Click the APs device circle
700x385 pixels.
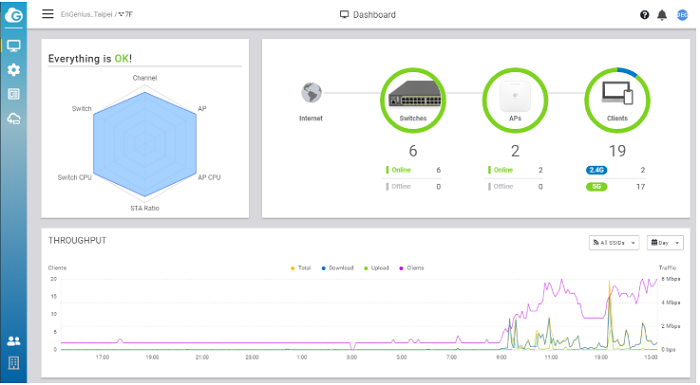(515, 100)
